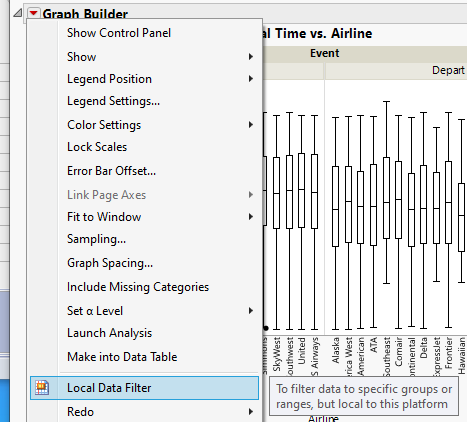
Task: Click the United airline axis label
Action: point(301,351)
